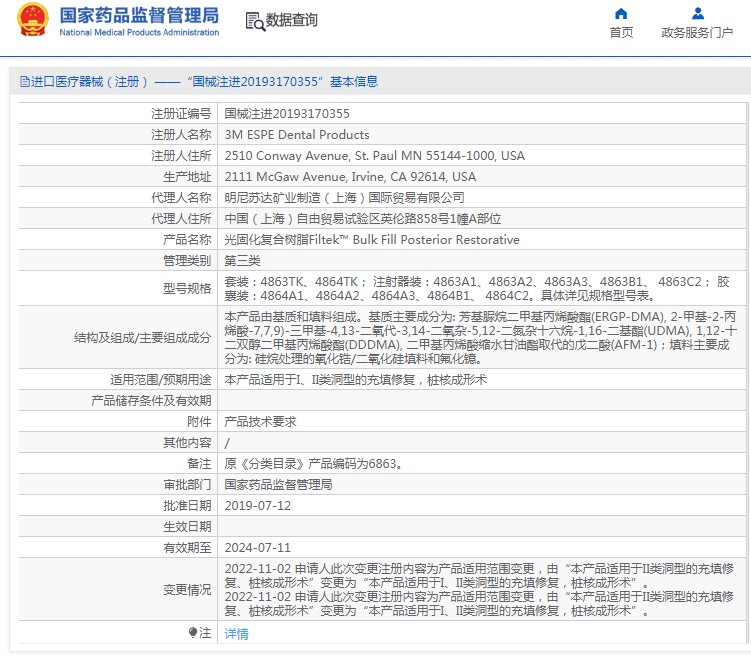This screenshot has width=751, height=656.
Task: Click the 生产地址 row label
Action: (187, 177)
